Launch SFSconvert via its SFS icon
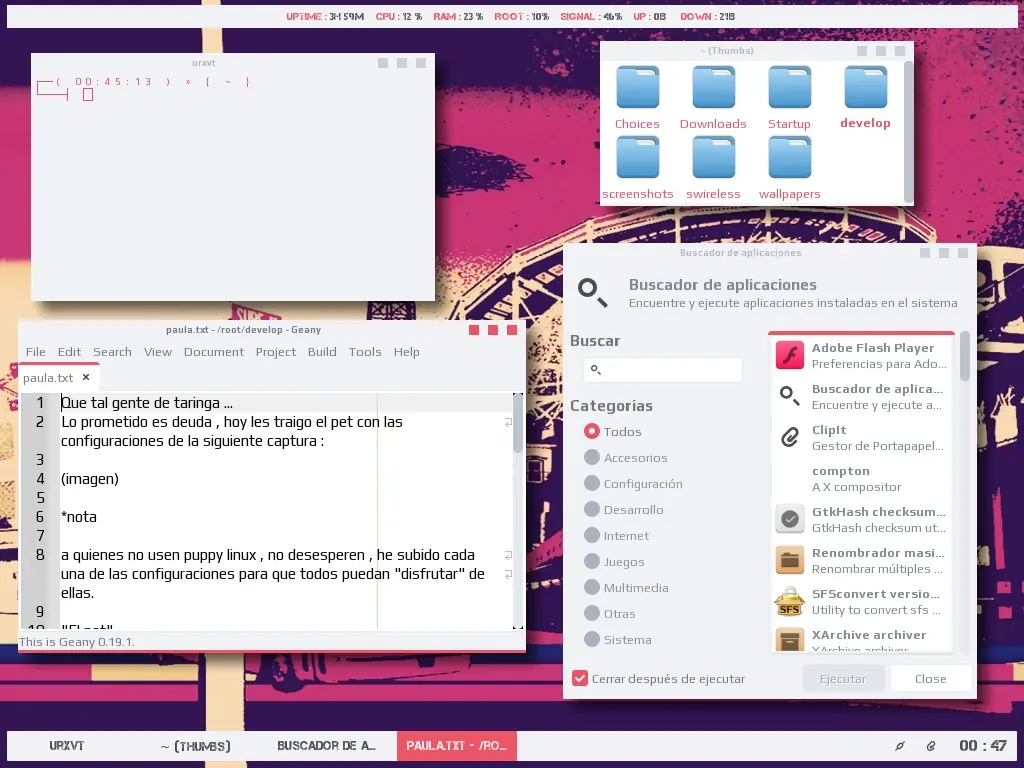 (789, 601)
